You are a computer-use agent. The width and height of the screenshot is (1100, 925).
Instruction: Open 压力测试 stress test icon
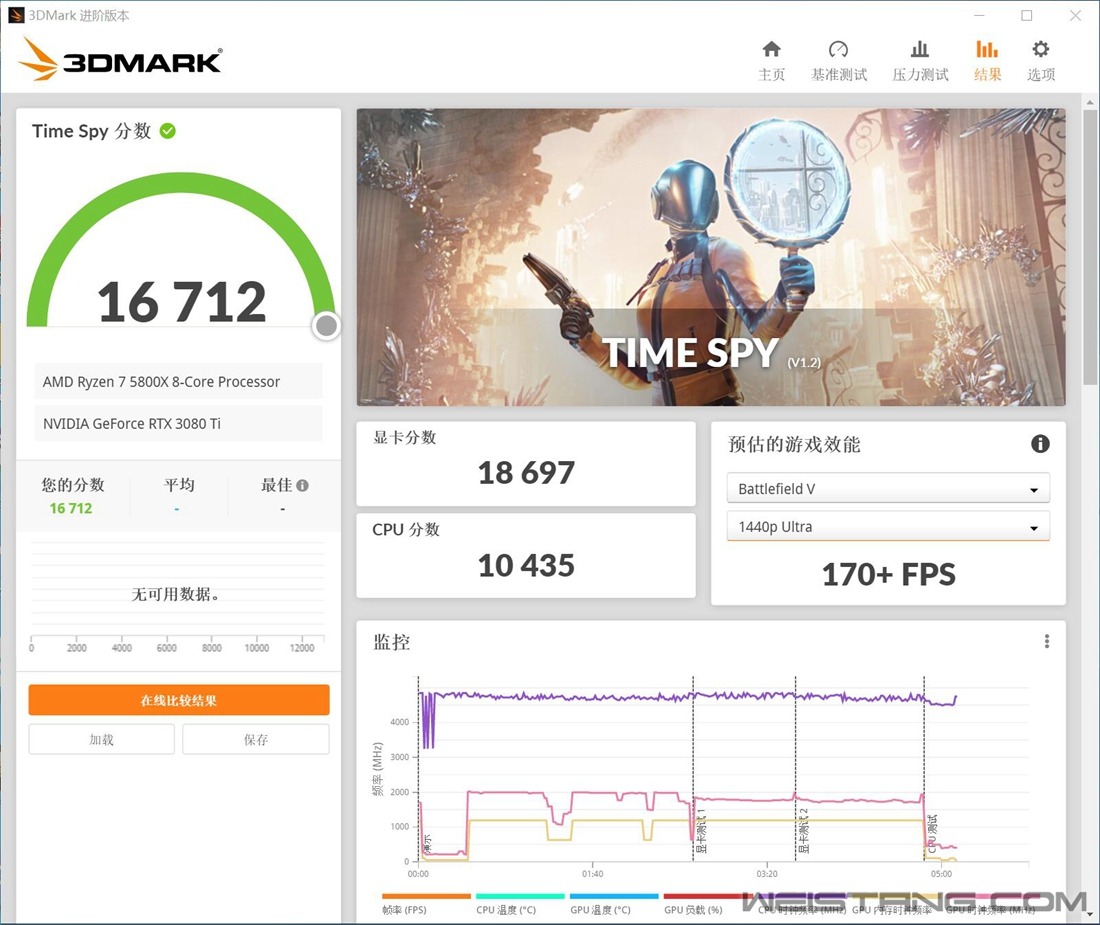point(920,49)
